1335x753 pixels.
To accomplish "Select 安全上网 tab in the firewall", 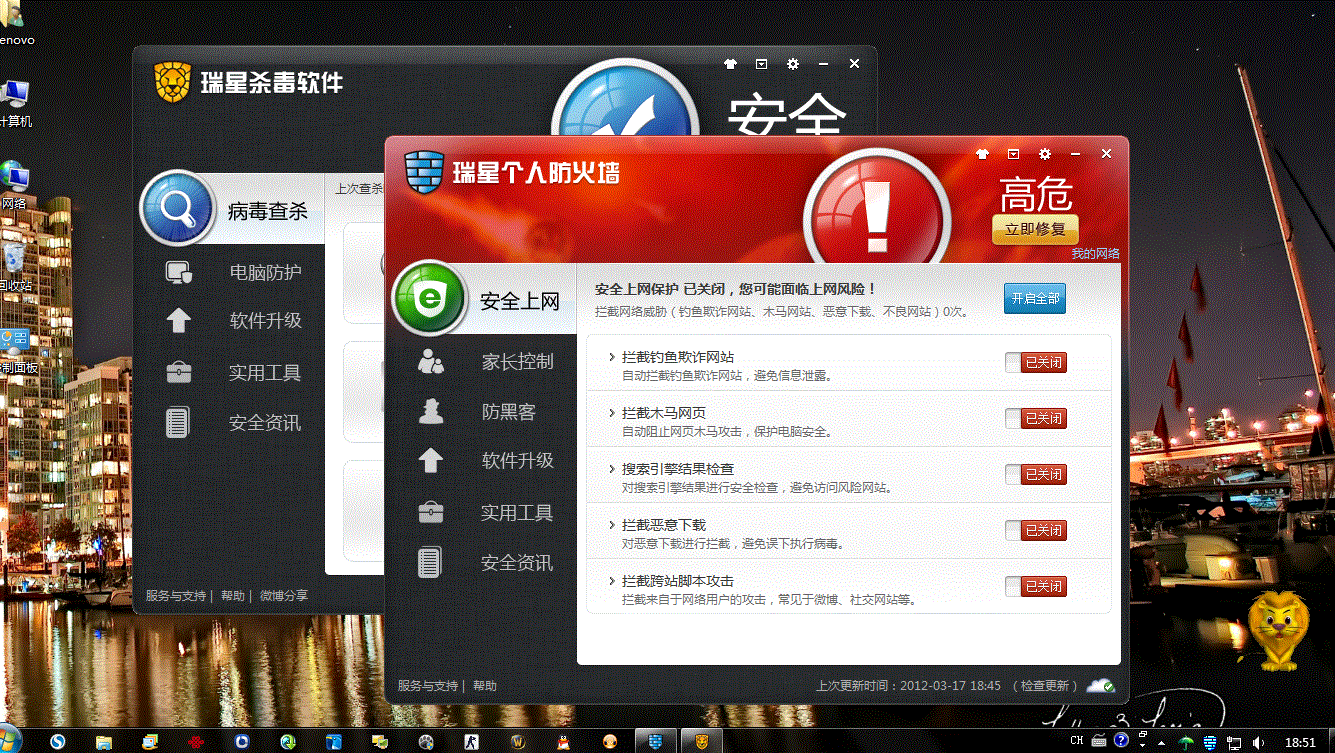I will pyautogui.click(x=483, y=299).
